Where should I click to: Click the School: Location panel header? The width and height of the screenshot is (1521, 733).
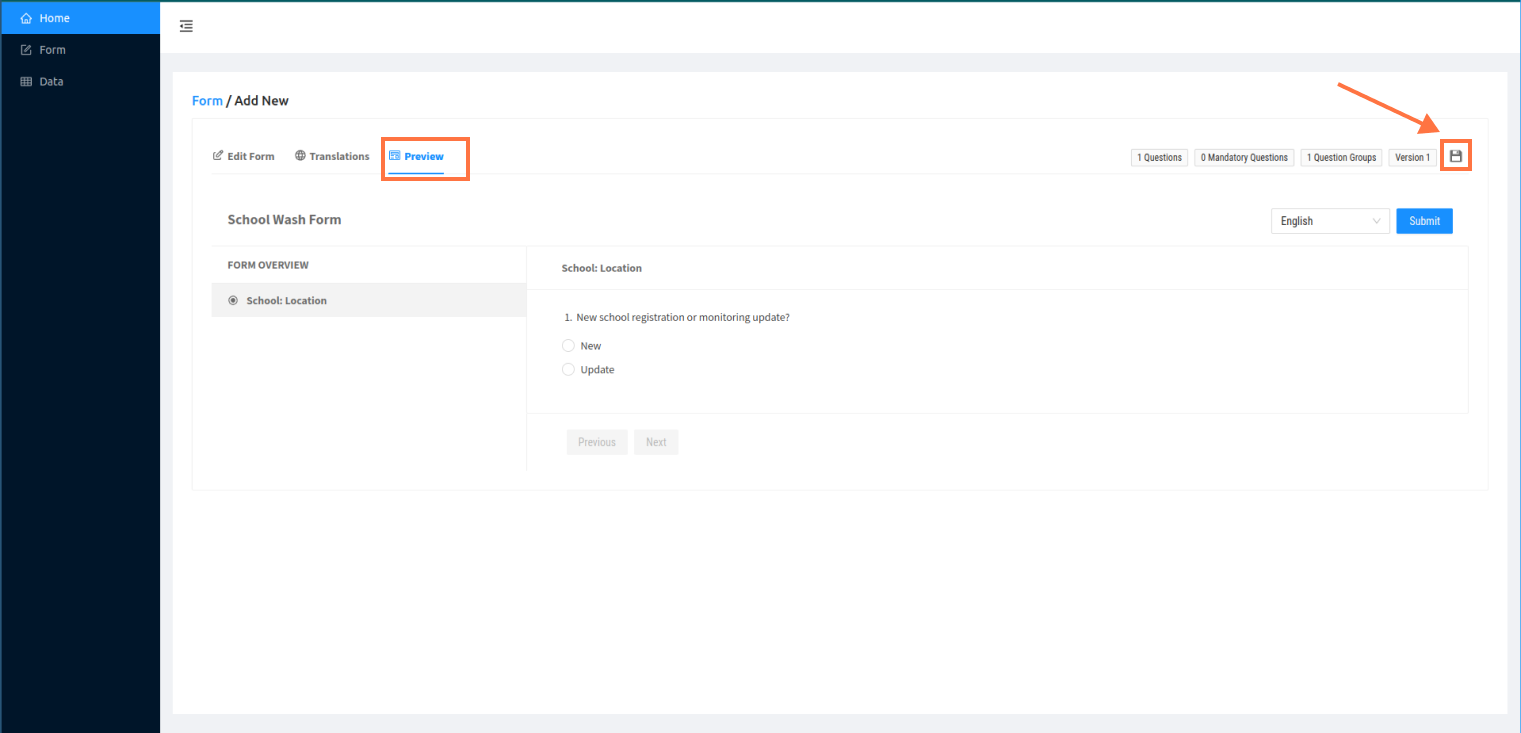602,268
